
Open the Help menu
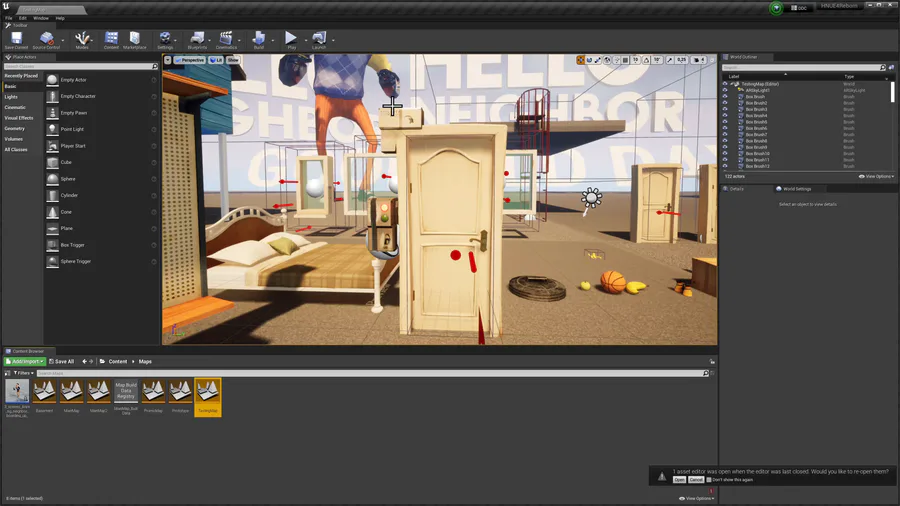(x=60, y=18)
